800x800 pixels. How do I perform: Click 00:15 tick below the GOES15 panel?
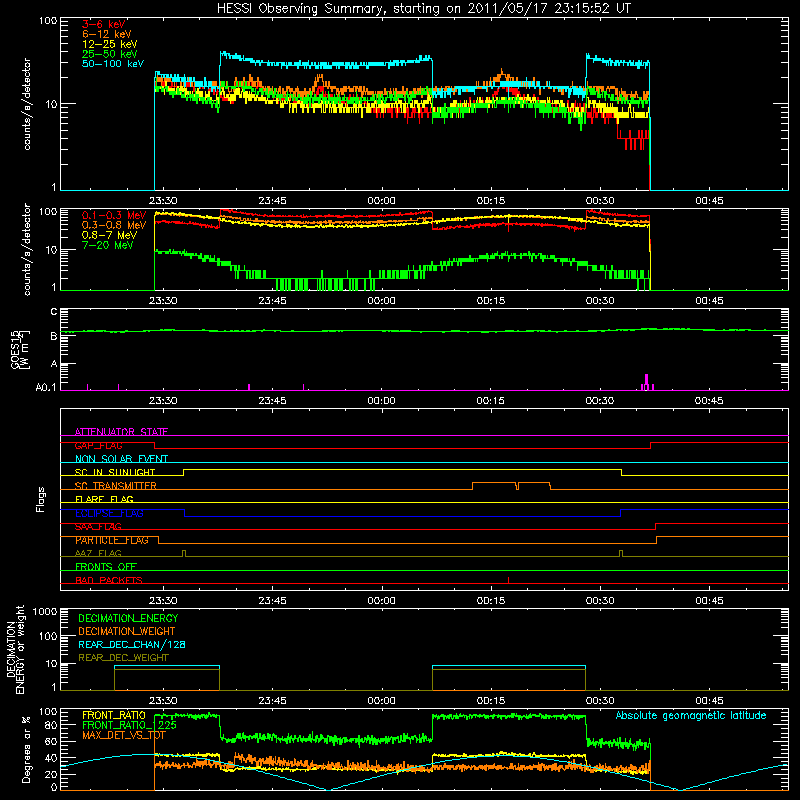click(x=490, y=401)
